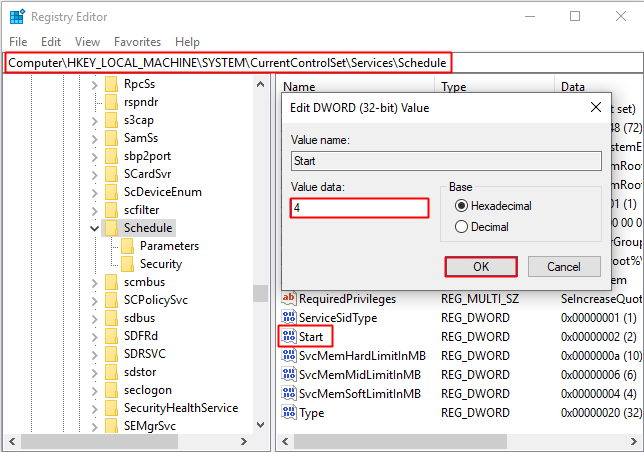Viewport: 644px width, 452px height.
Task: Click the Type DWORD value icon
Action: click(289, 413)
